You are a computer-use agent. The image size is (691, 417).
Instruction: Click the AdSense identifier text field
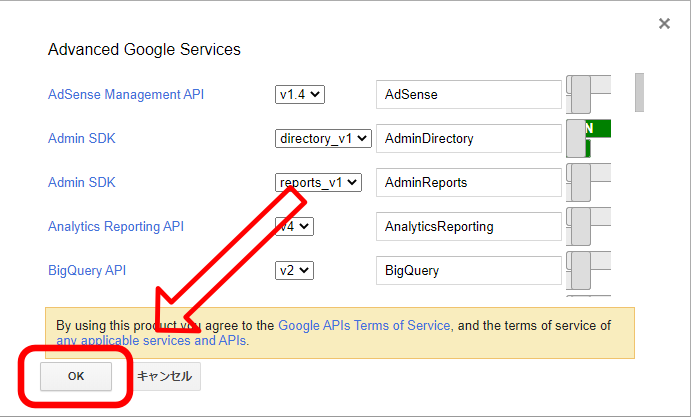point(468,95)
